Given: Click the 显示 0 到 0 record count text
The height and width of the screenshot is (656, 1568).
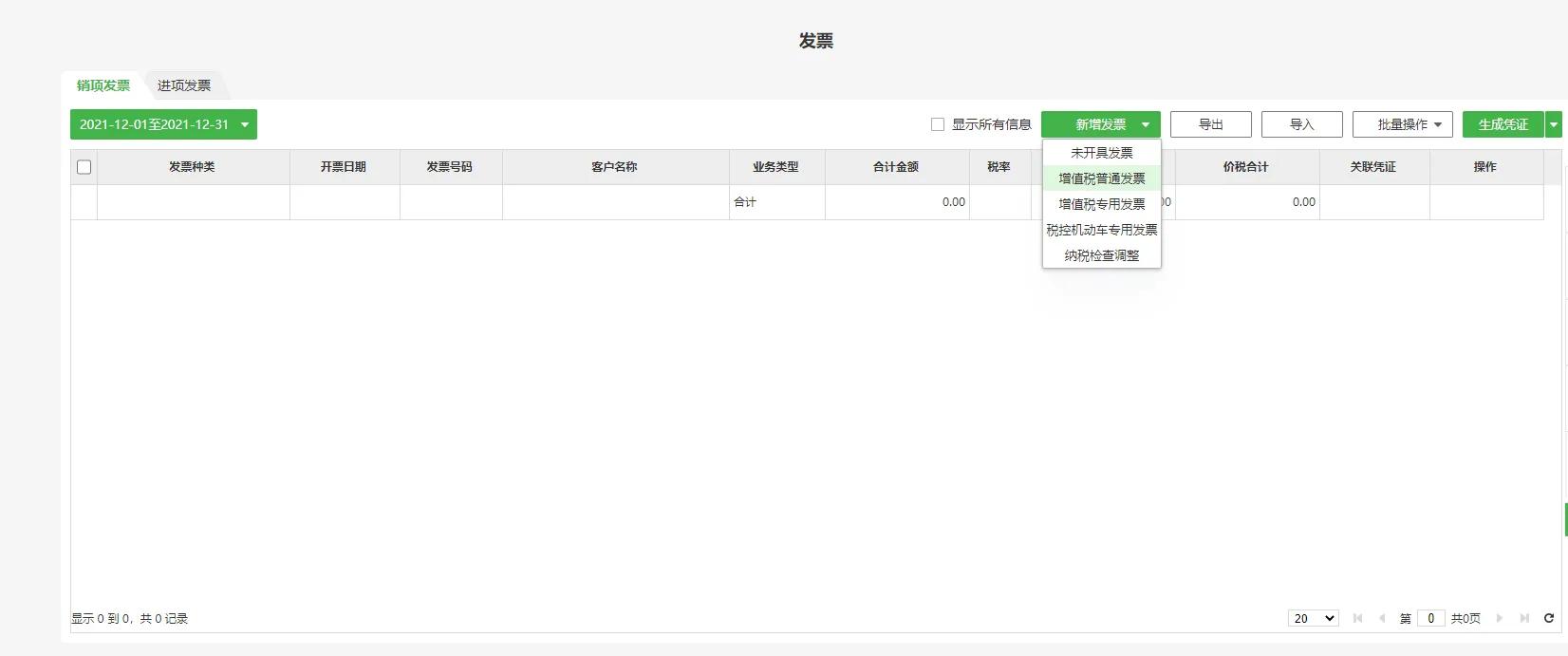Looking at the screenshot, I should coord(130,619).
